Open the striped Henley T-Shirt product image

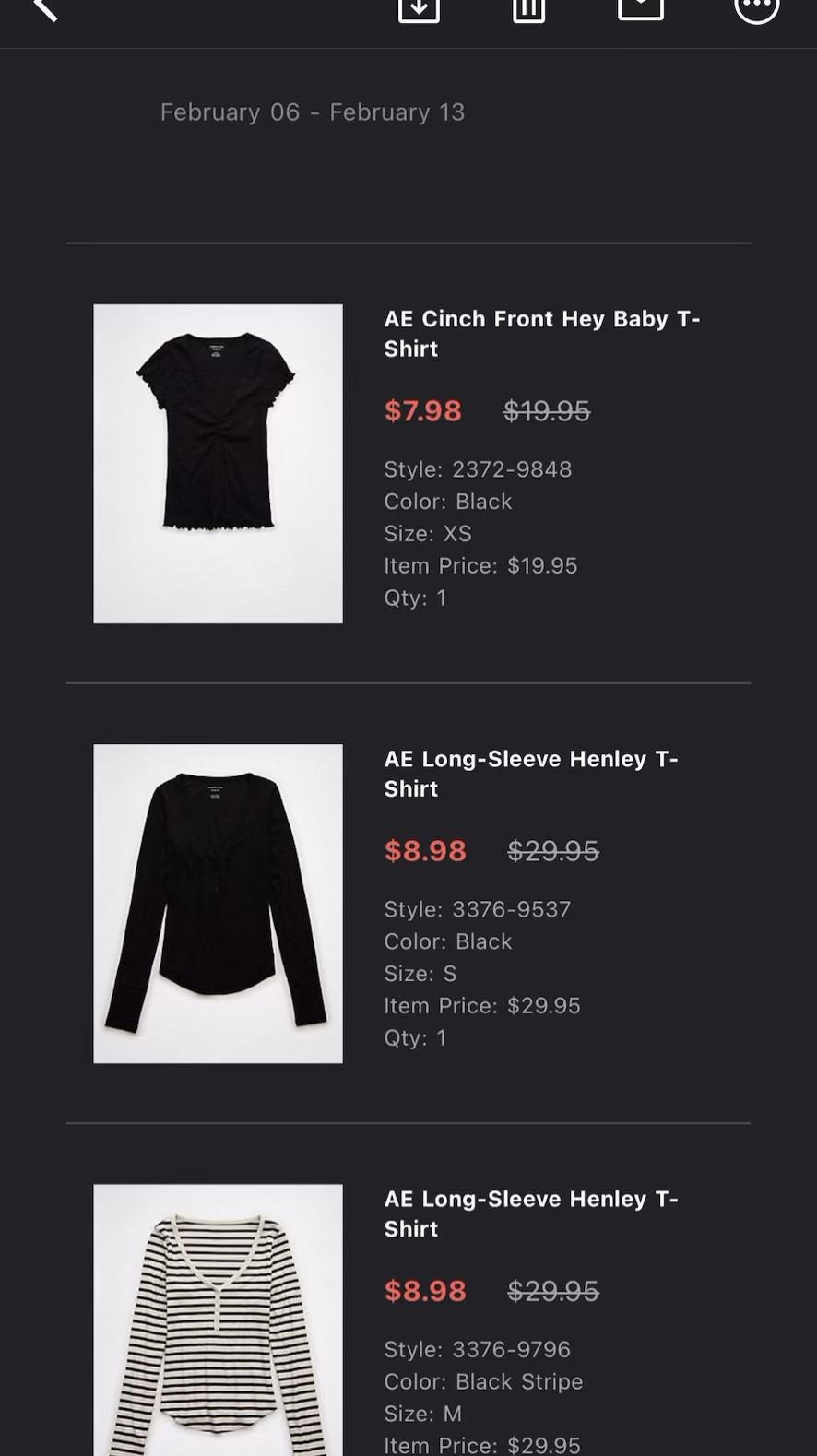[x=218, y=1319]
